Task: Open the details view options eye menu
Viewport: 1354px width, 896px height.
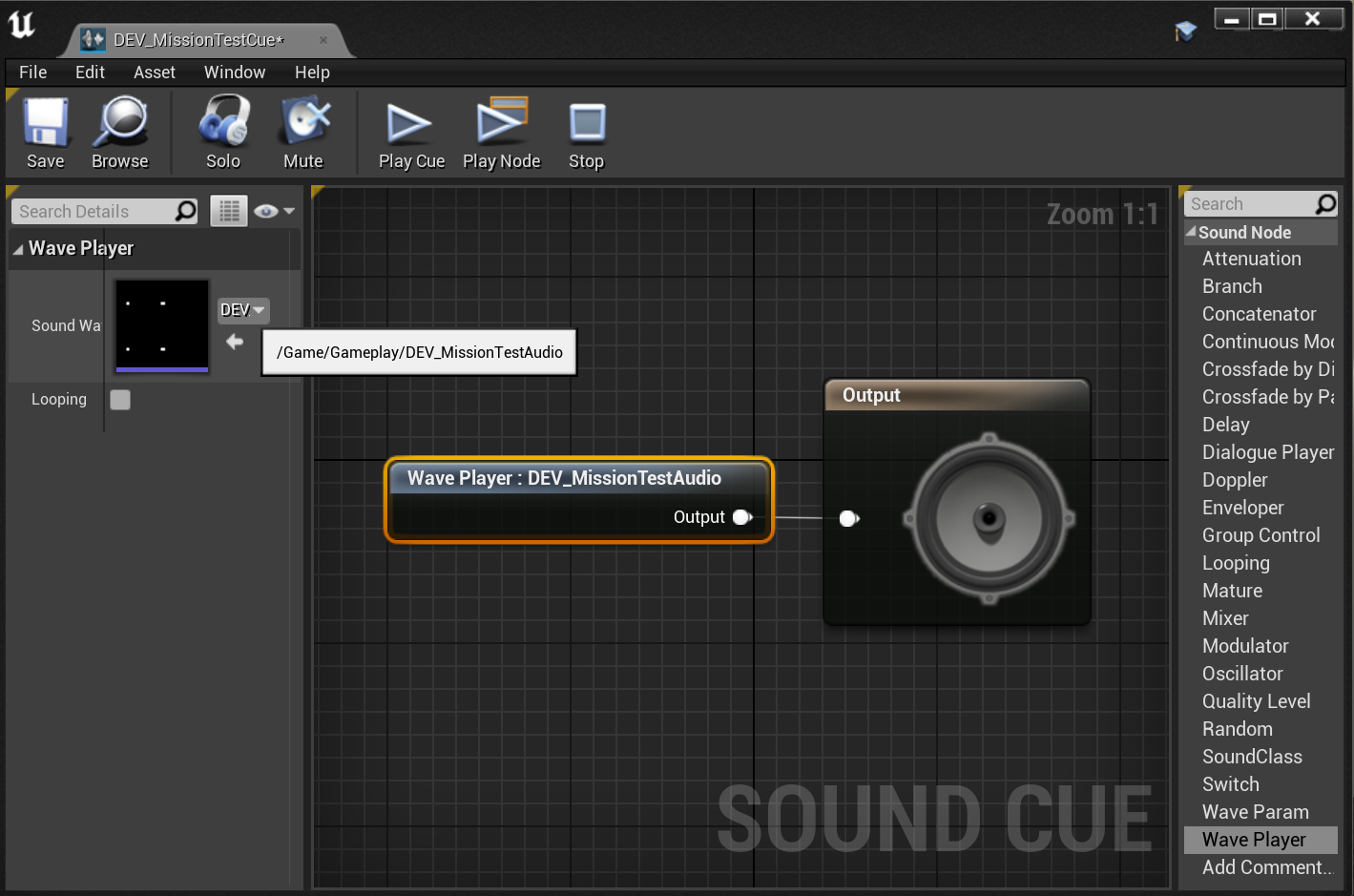Action: (x=274, y=211)
